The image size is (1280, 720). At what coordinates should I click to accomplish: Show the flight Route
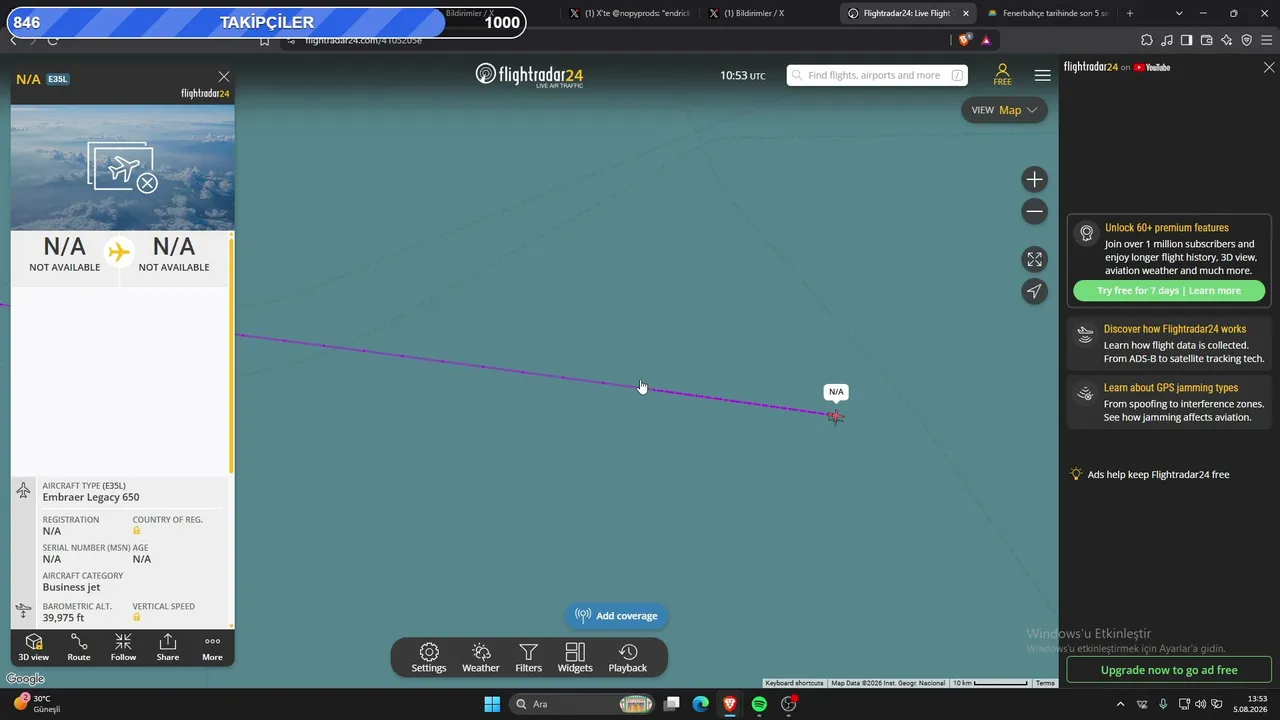(79, 647)
